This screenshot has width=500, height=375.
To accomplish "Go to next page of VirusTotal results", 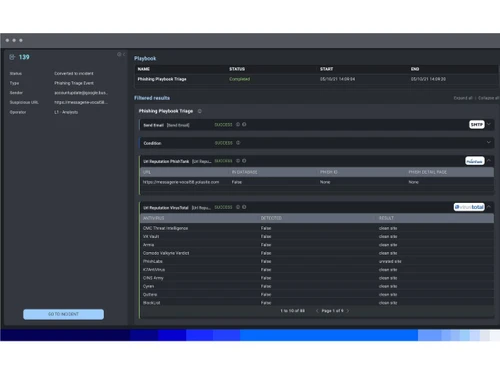I will tap(348, 311).
